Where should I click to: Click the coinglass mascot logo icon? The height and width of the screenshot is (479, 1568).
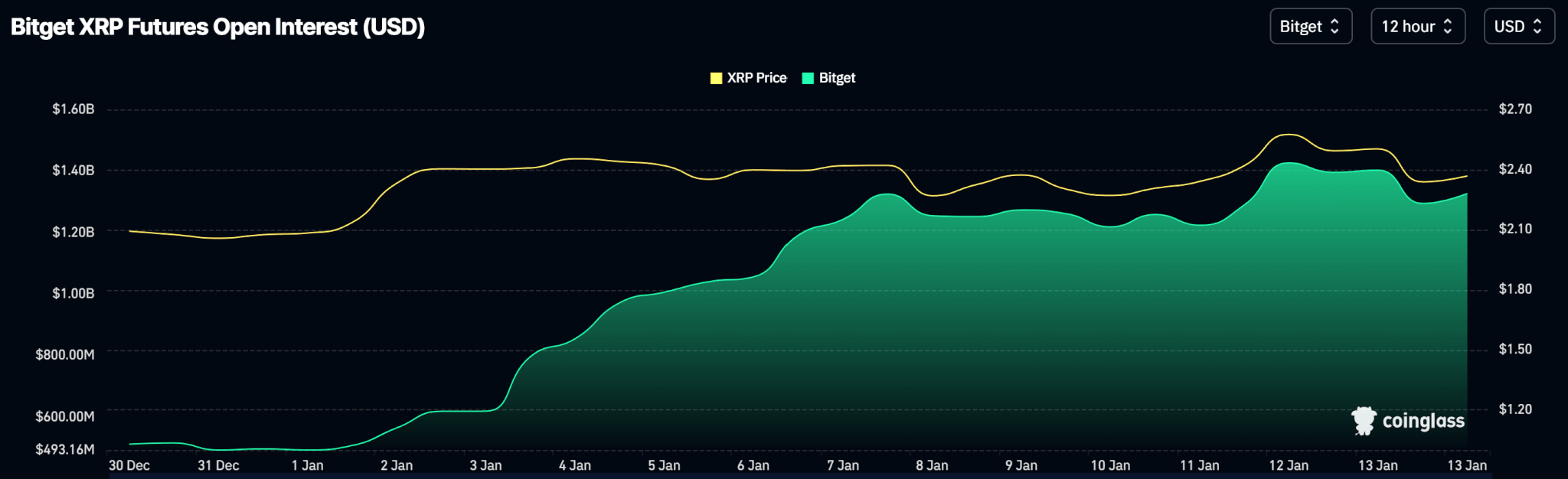tap(1364, 421)
